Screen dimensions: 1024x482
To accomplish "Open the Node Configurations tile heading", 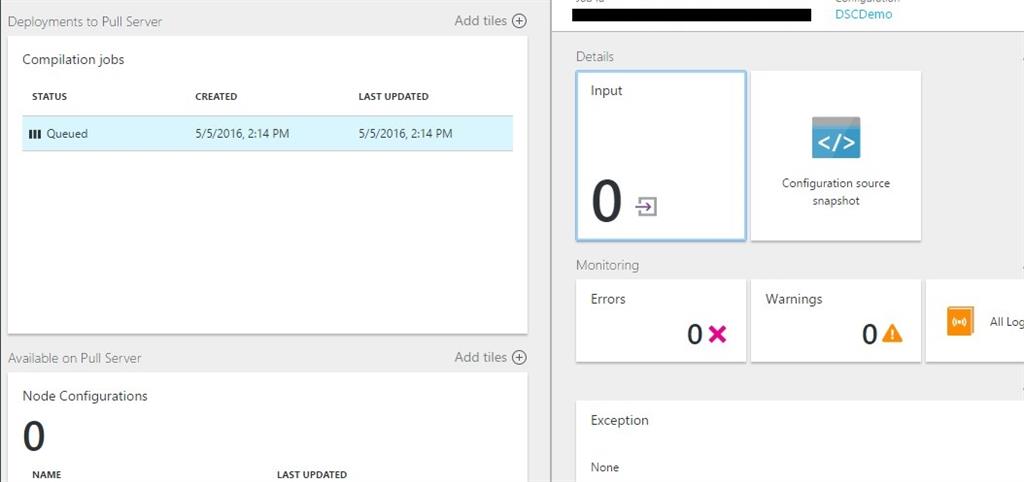I will coord(85,396).
